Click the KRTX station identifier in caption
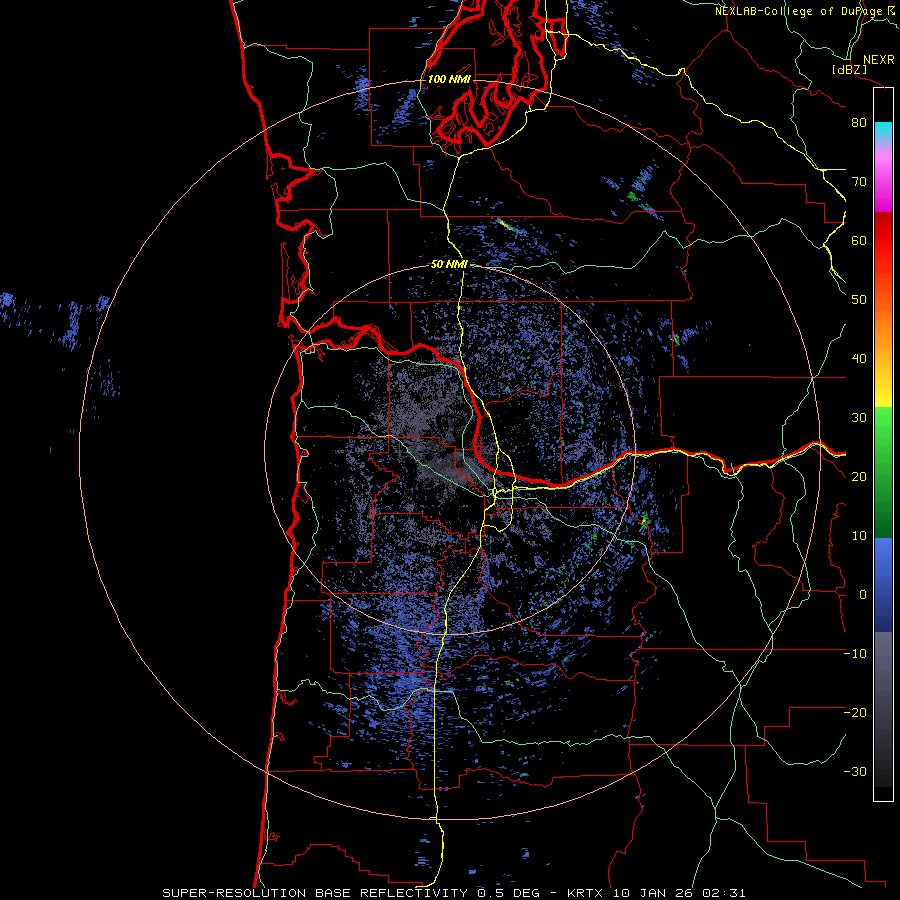 click(587, 893)
